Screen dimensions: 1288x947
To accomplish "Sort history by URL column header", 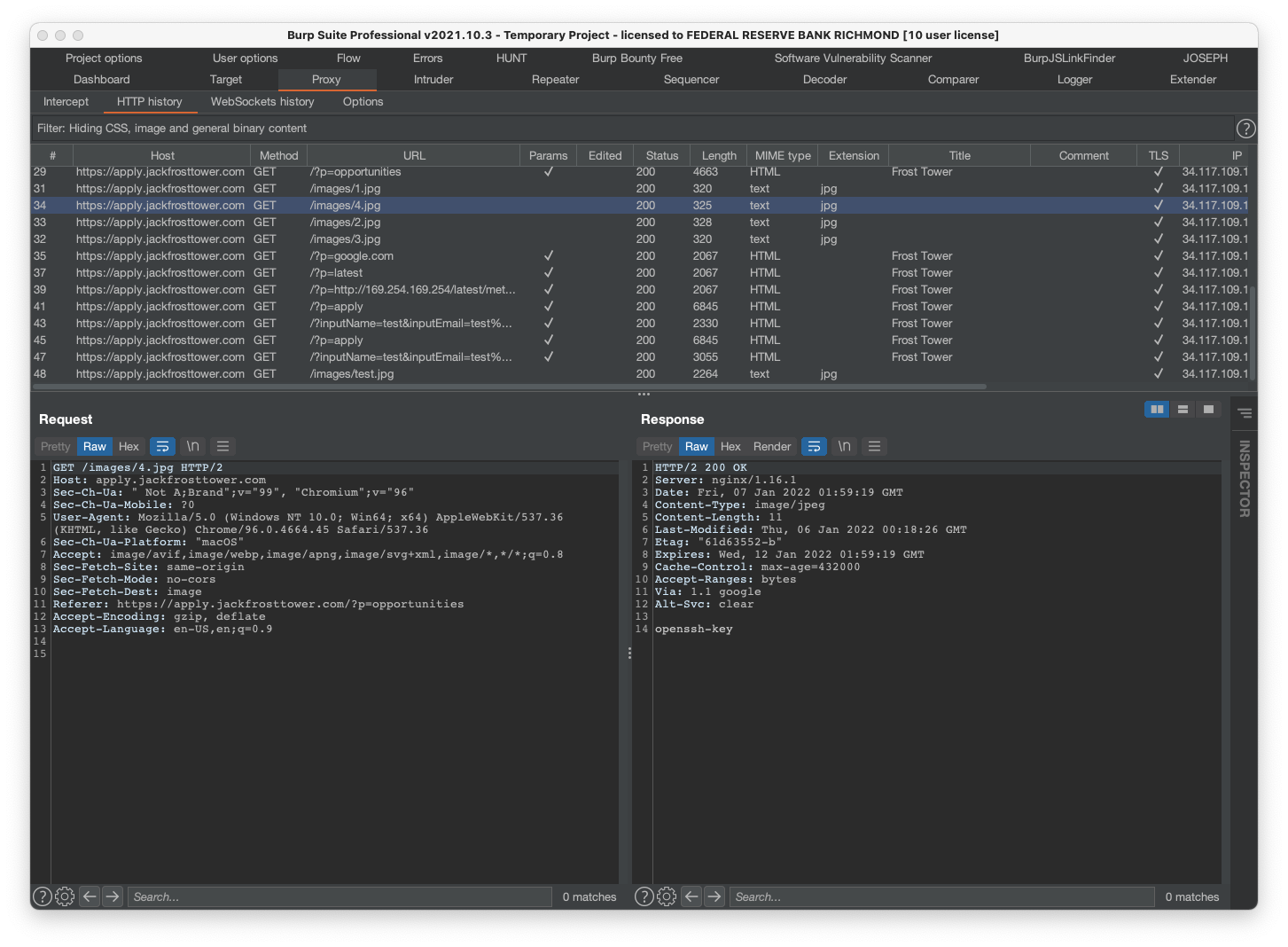I will 414,156.
